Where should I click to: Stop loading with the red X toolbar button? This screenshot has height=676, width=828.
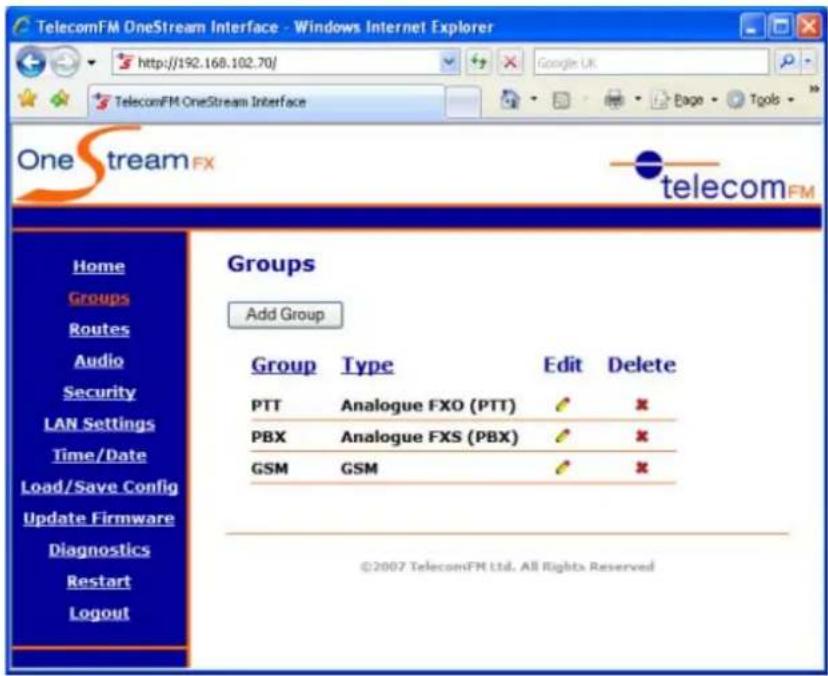(510, 62)
